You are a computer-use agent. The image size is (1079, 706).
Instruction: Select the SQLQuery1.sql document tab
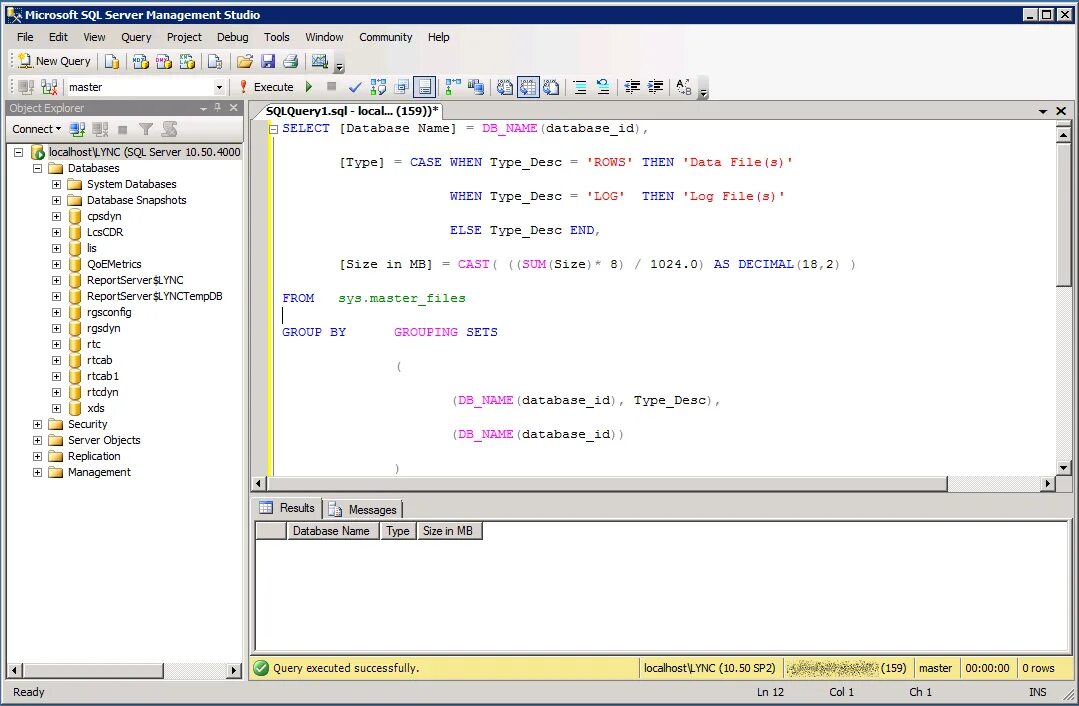351,111
